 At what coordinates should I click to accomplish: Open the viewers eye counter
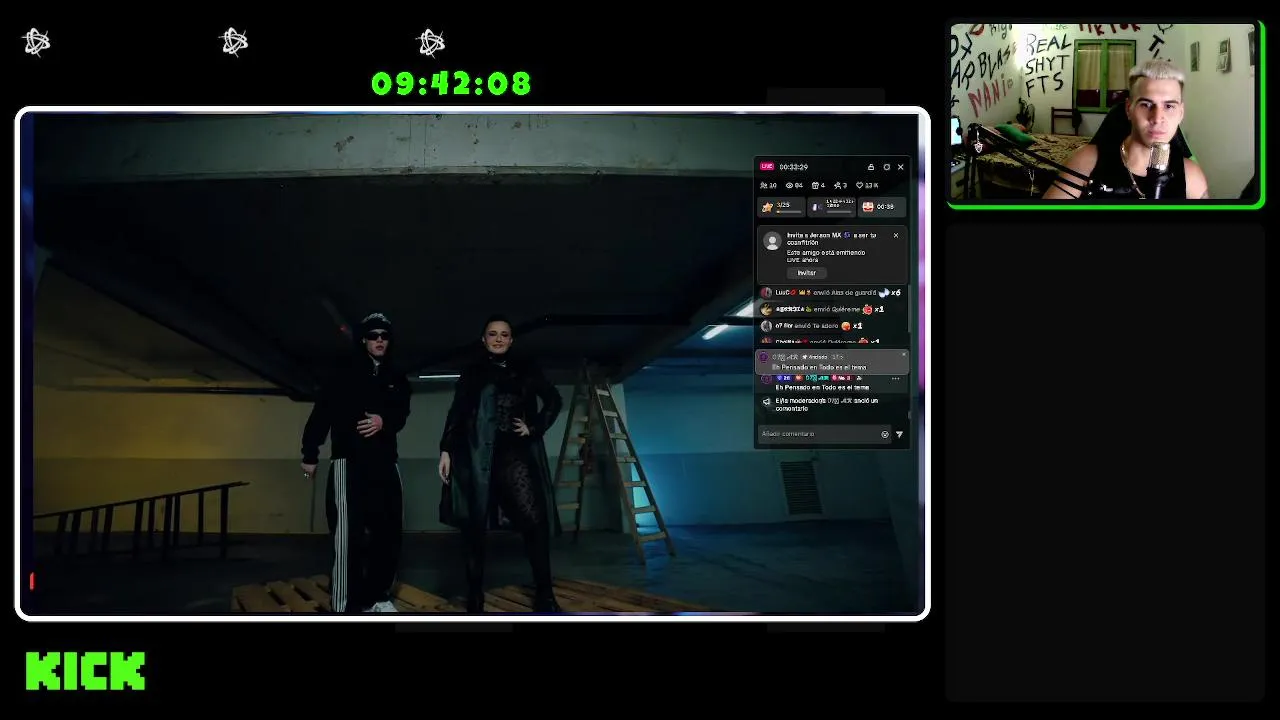click(x=794, y=185)
